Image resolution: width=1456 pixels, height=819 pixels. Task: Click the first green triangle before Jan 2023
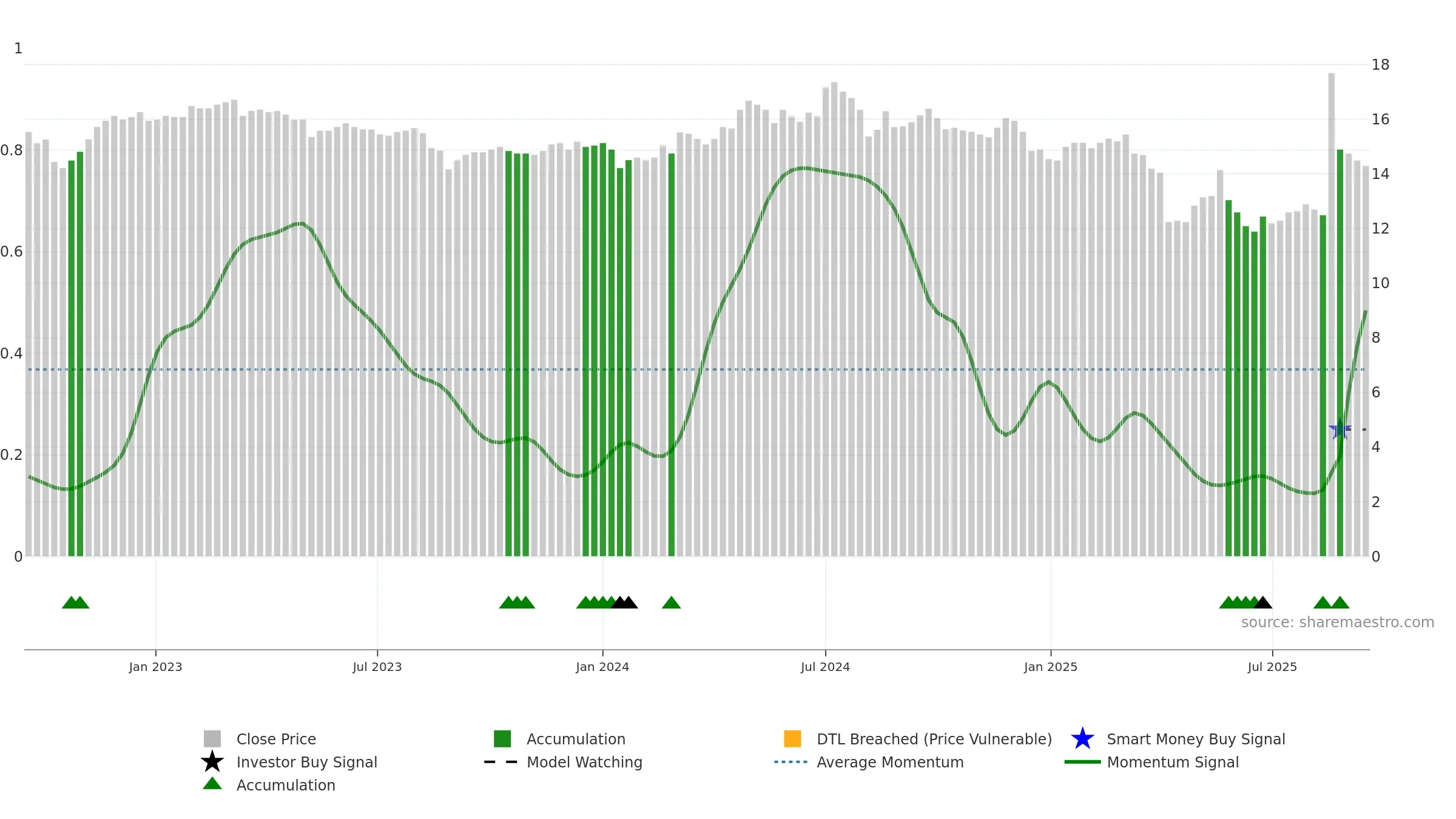point(71,602)
